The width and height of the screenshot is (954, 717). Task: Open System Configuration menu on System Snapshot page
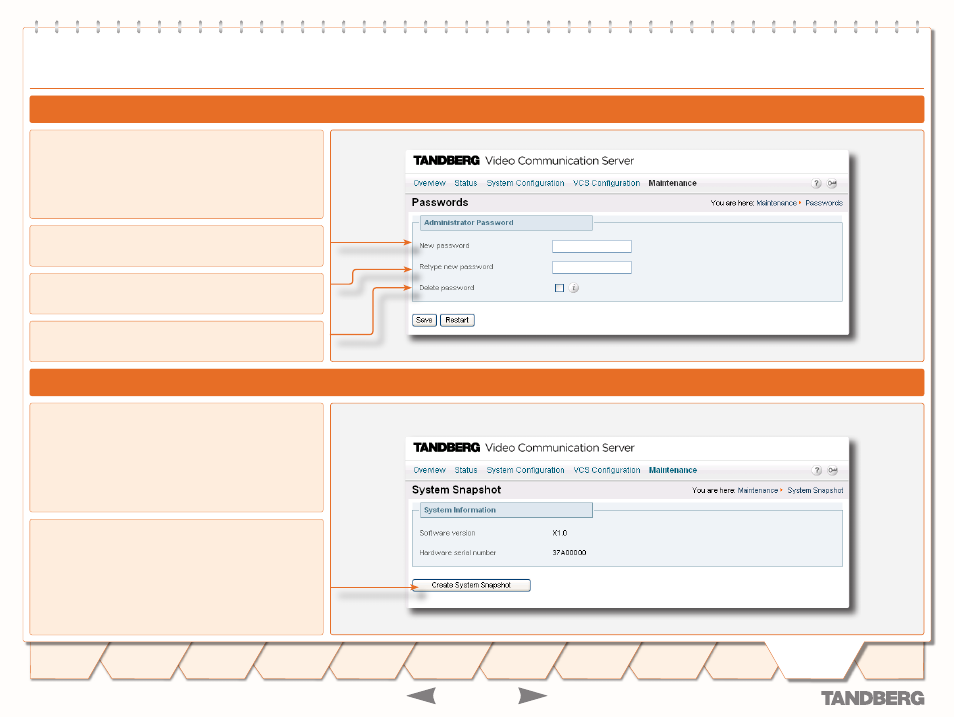525,470
